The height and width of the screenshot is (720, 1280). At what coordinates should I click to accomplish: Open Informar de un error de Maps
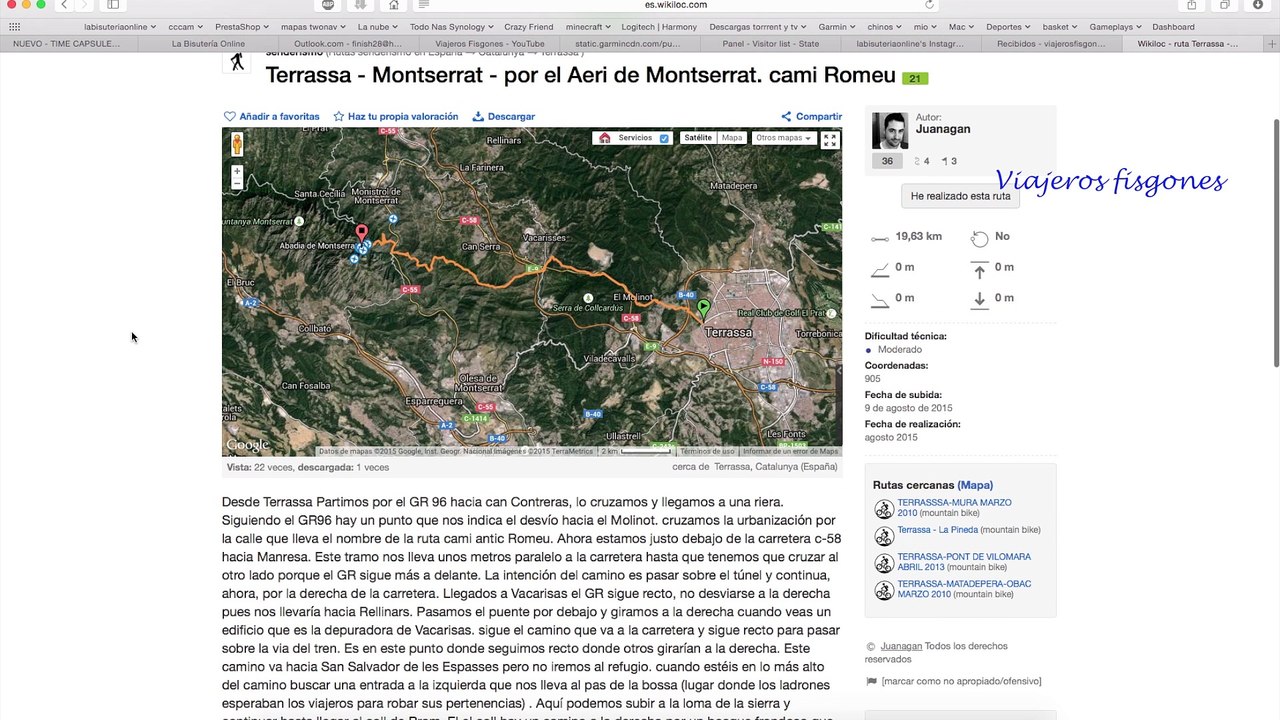[x=790, y=451]
